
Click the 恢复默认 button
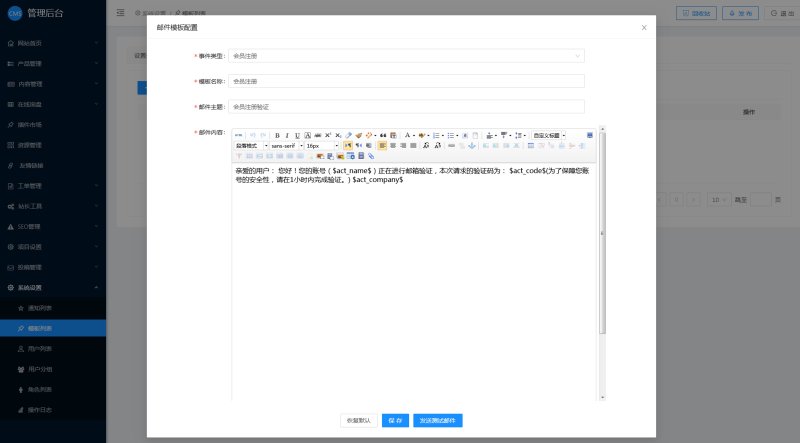tap(357, 421)
